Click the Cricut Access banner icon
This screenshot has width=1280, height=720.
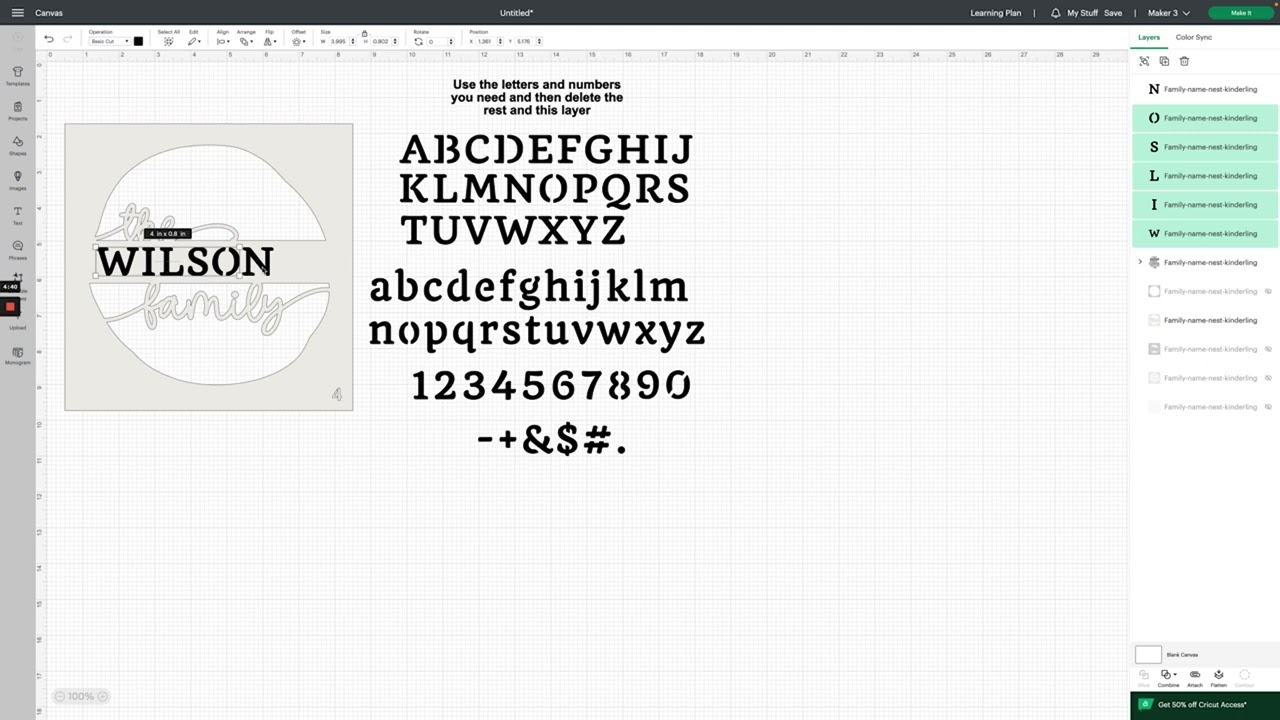1146,704
